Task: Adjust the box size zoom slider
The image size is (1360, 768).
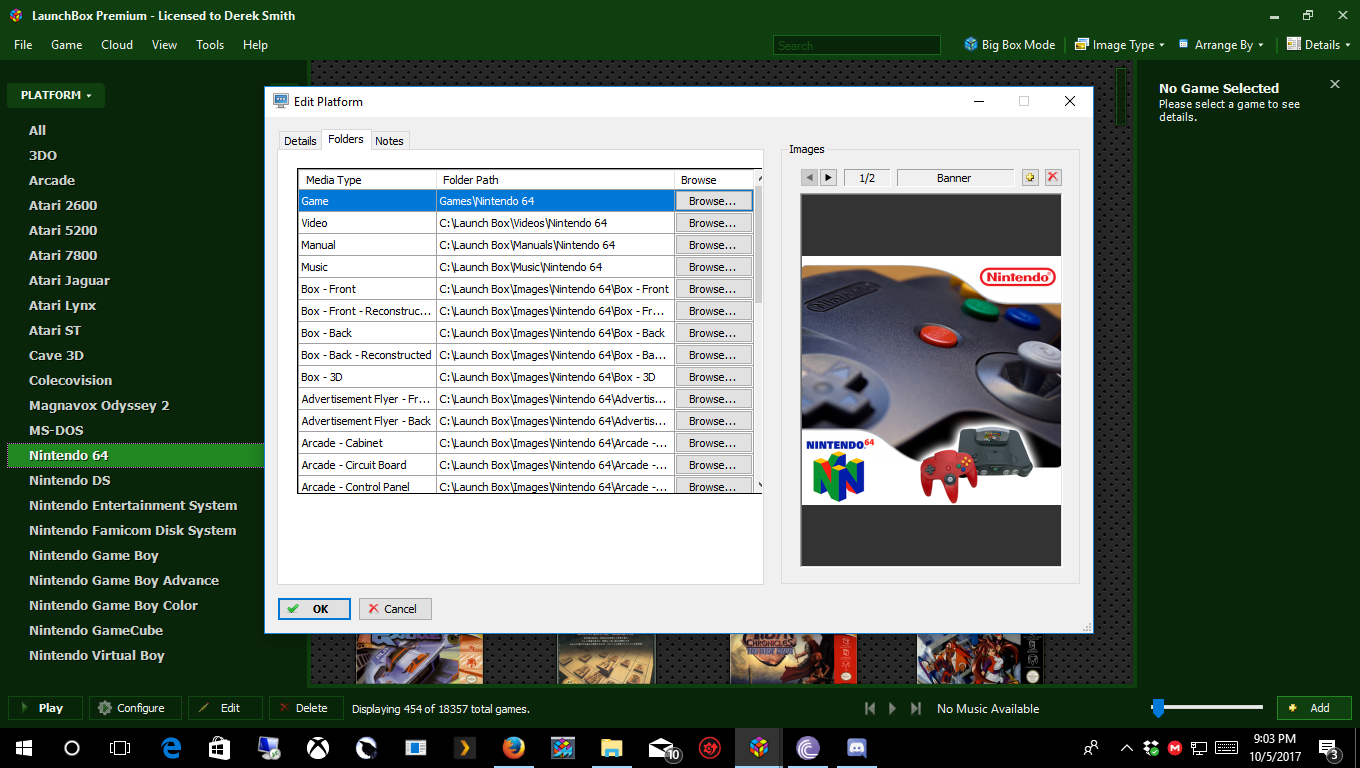Action: tap(1158, 708)
